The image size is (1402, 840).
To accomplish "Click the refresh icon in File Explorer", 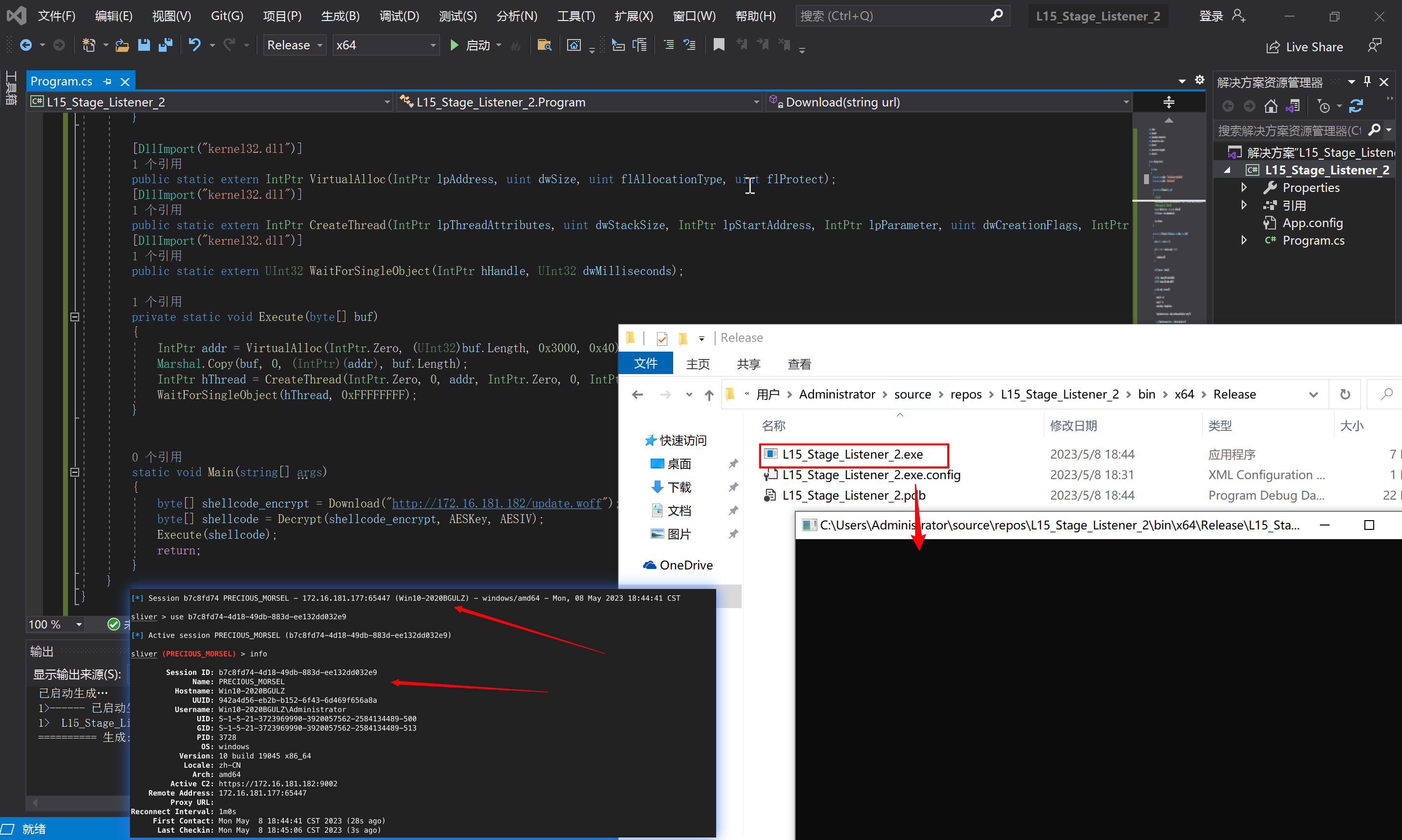I will point(1345,394).
